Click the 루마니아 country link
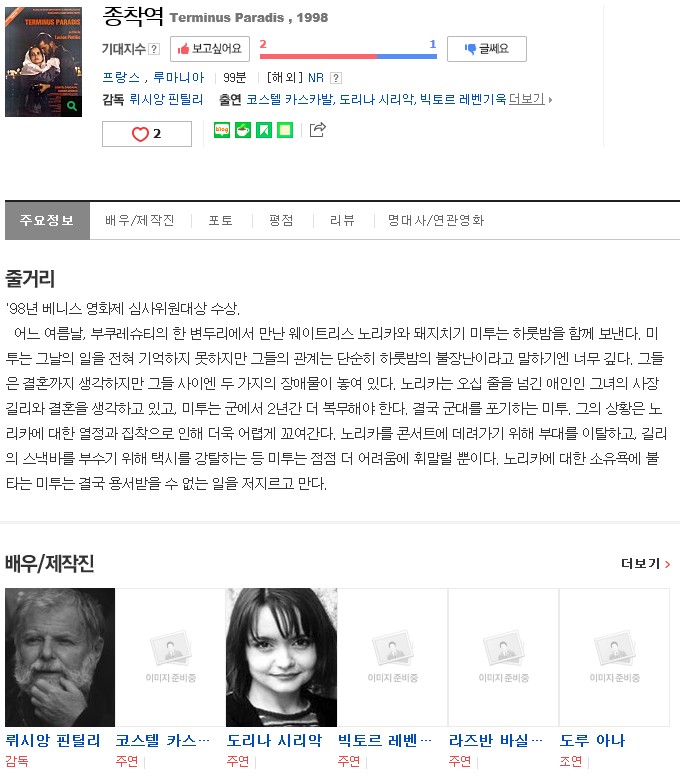This screenshot has height=777, width=680. point(179,77)
